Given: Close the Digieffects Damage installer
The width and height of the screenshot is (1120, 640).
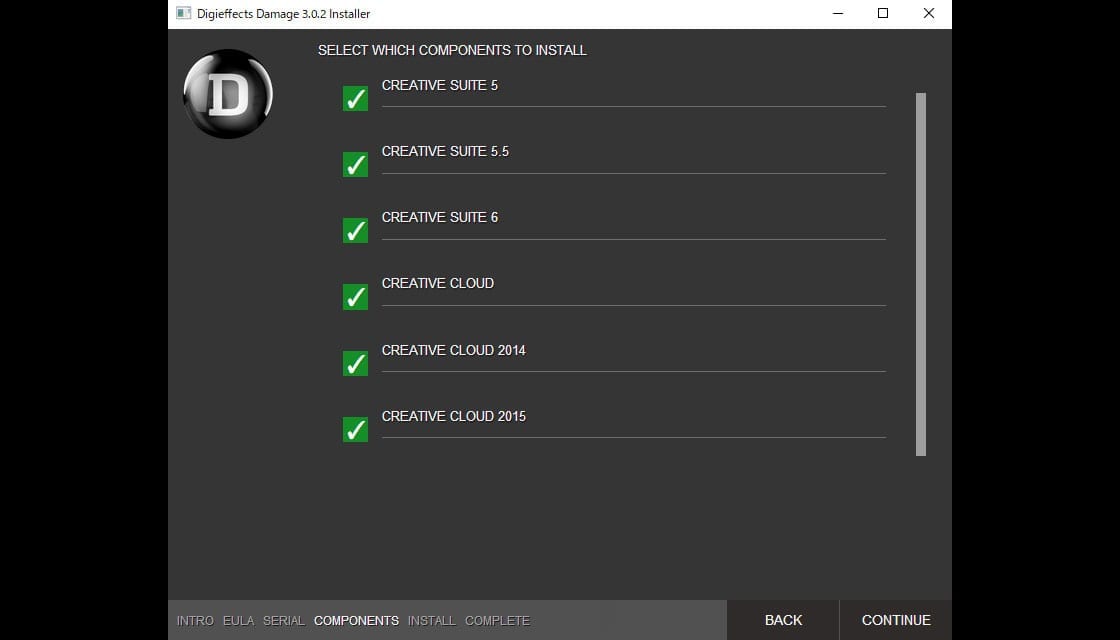Looking at the screenshot, I should pyautogui.click(x=929, y=14).
